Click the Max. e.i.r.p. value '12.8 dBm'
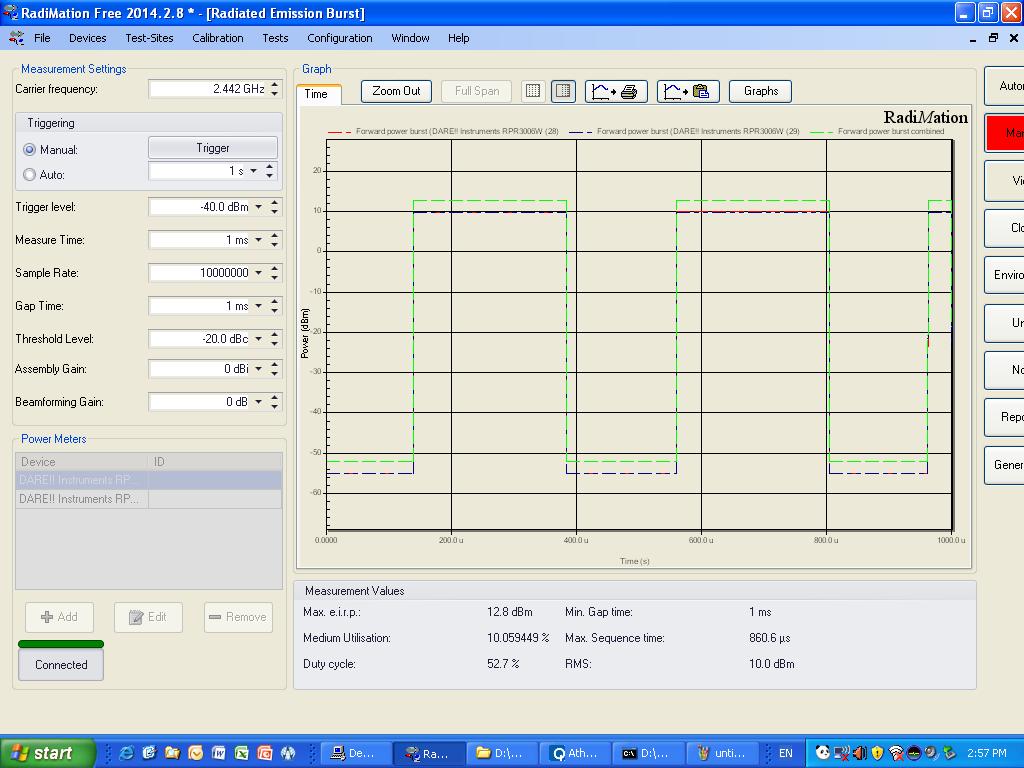Viewport: 1024px width, 768px height. [509, 612]
